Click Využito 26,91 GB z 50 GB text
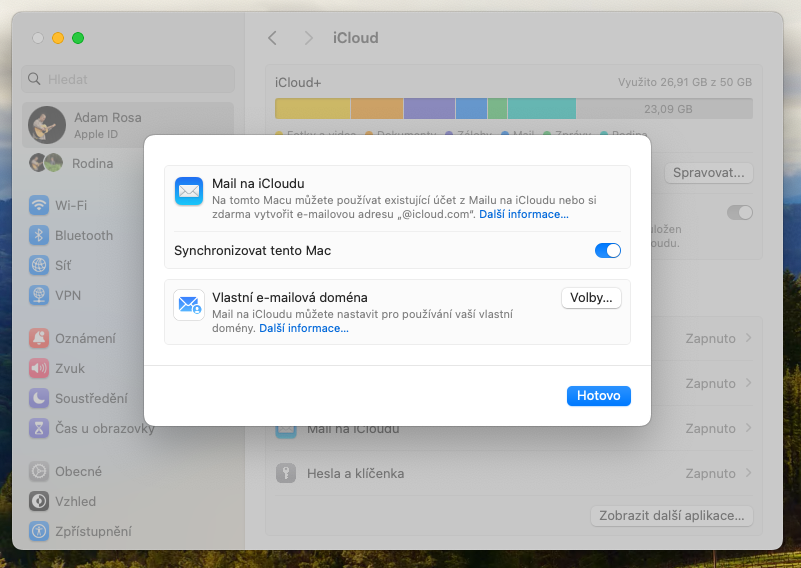This screenshot has width=801, height=568. point(685,82)
